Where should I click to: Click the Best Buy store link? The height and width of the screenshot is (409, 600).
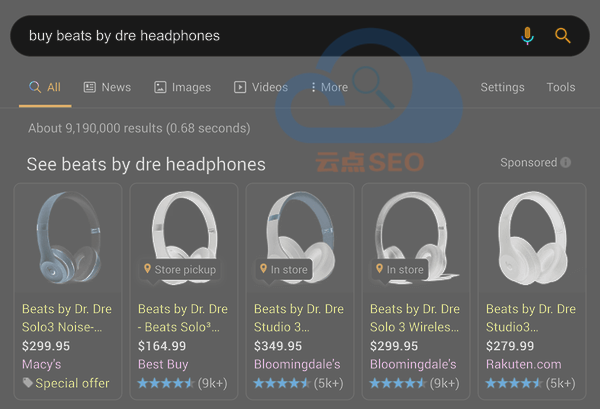[x=163, y=364]
